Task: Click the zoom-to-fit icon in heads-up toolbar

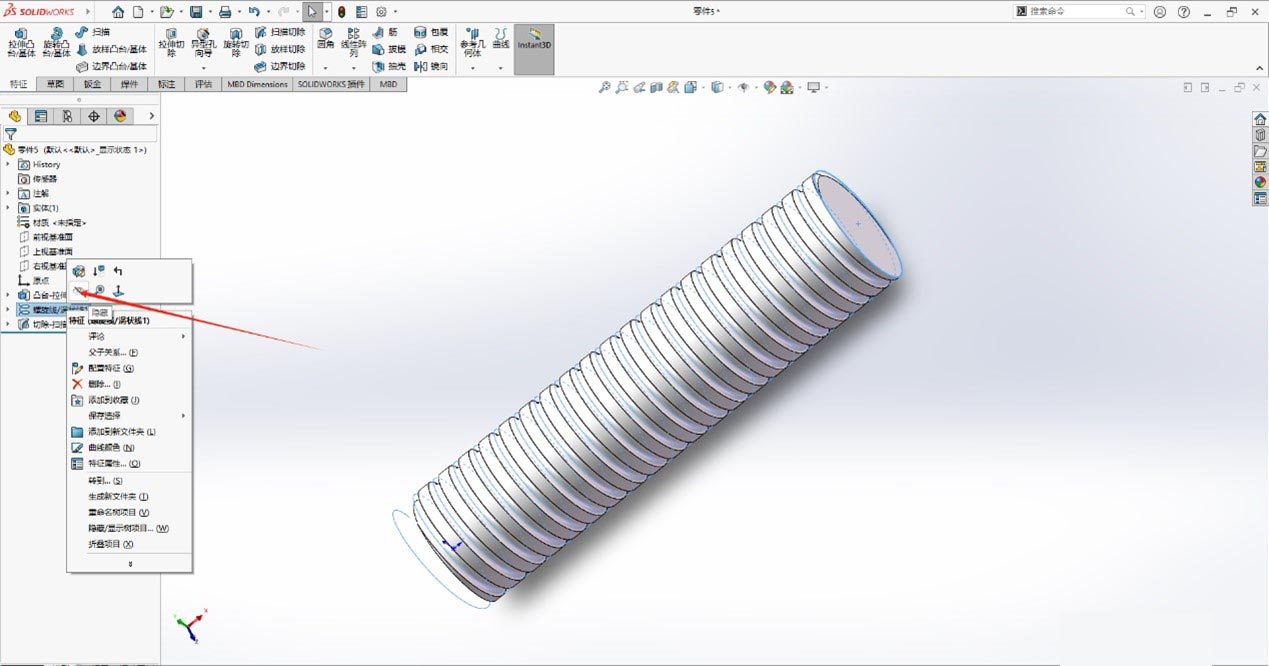Action: pos(603,87)
